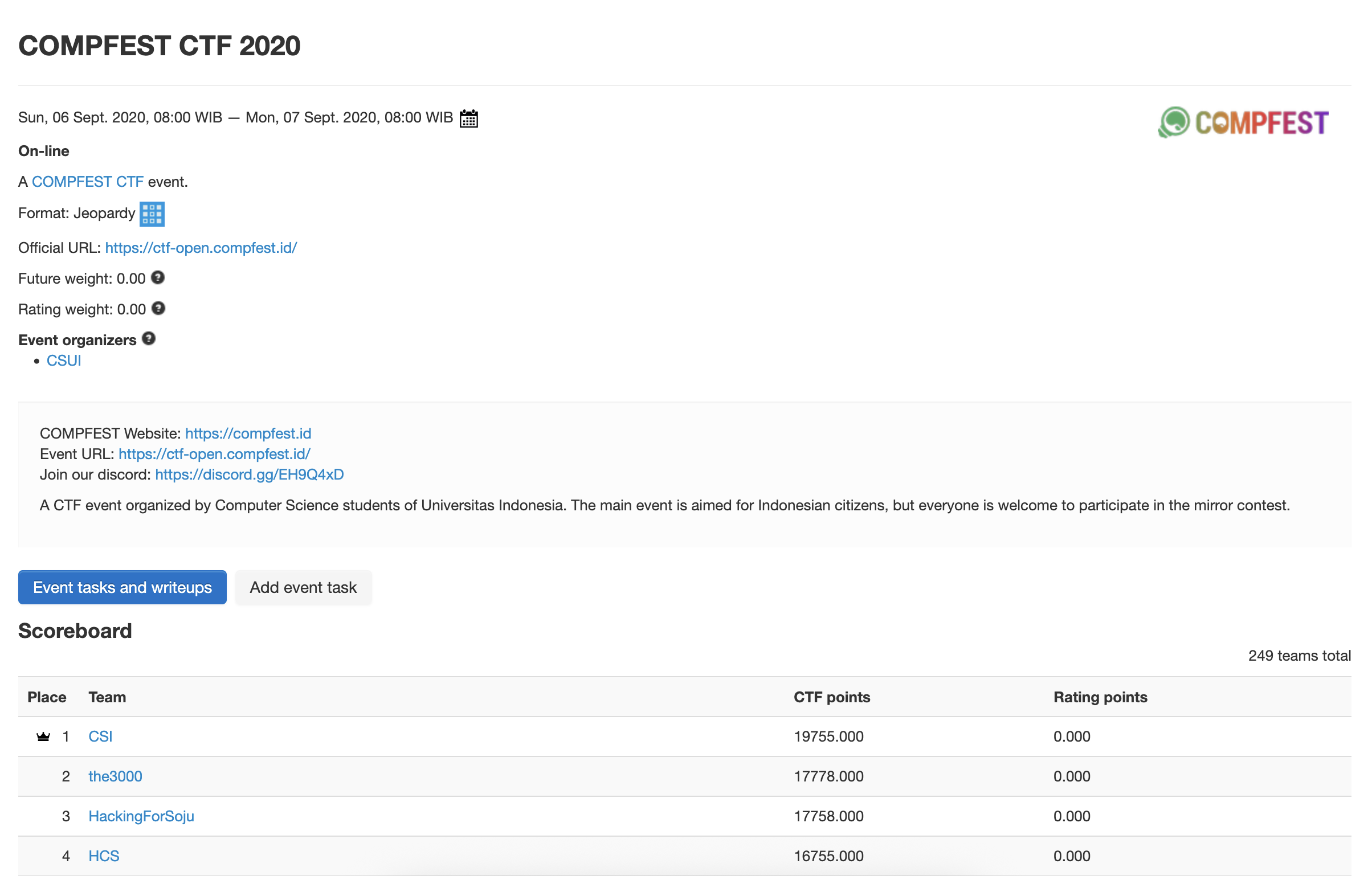Click the COMPFEST logo image
This screenshot has width=1372, height=876.
[1243, 122]
